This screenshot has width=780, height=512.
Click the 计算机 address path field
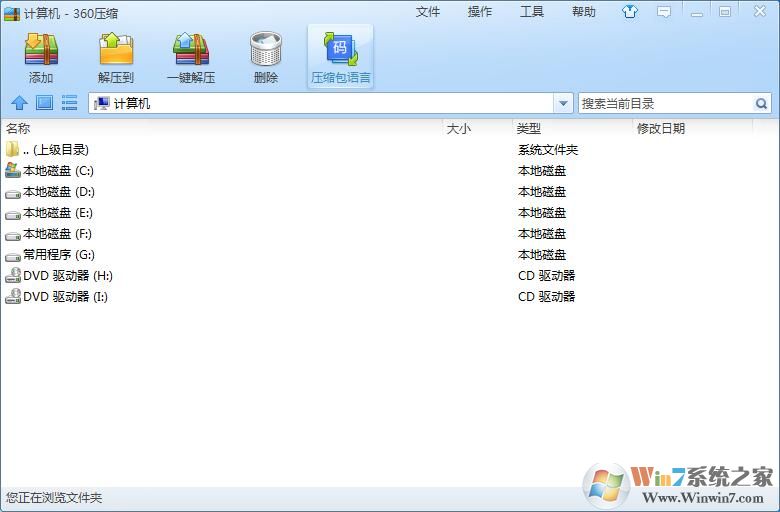(332, 103)
